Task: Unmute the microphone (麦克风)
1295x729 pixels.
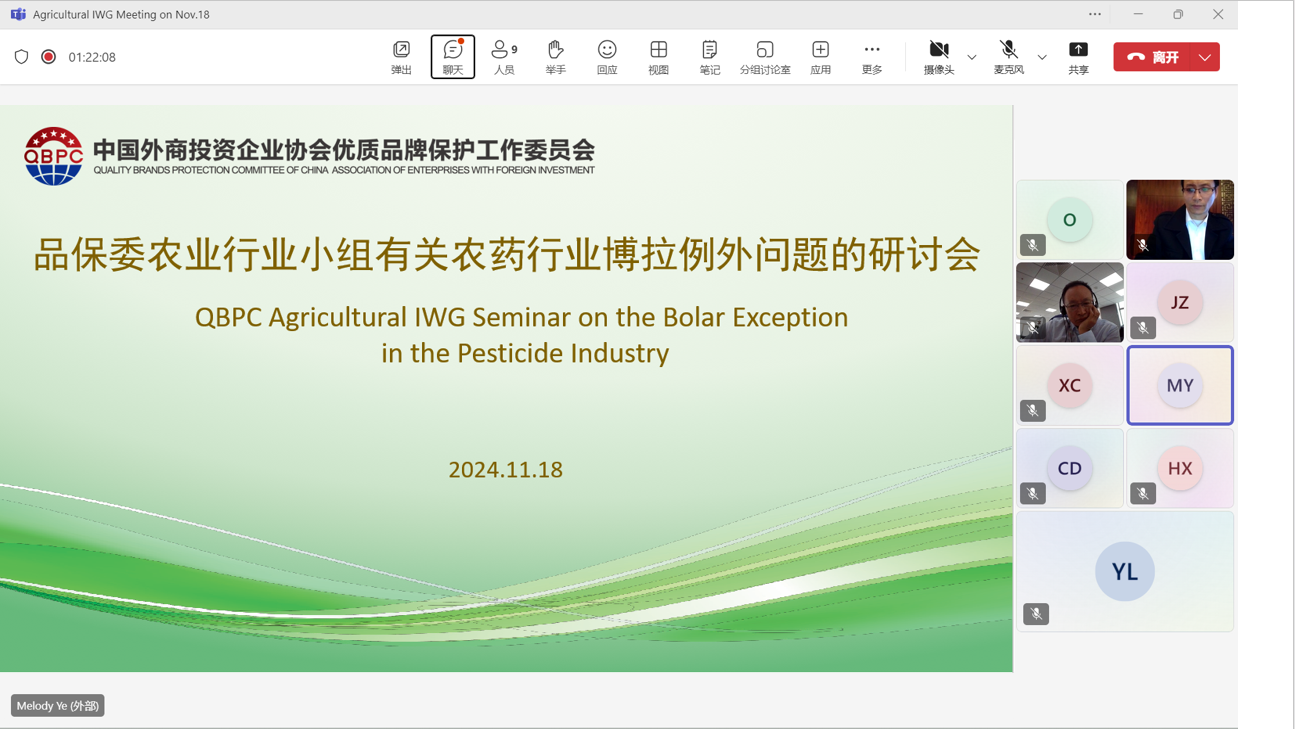Action: click(1009, 57)
